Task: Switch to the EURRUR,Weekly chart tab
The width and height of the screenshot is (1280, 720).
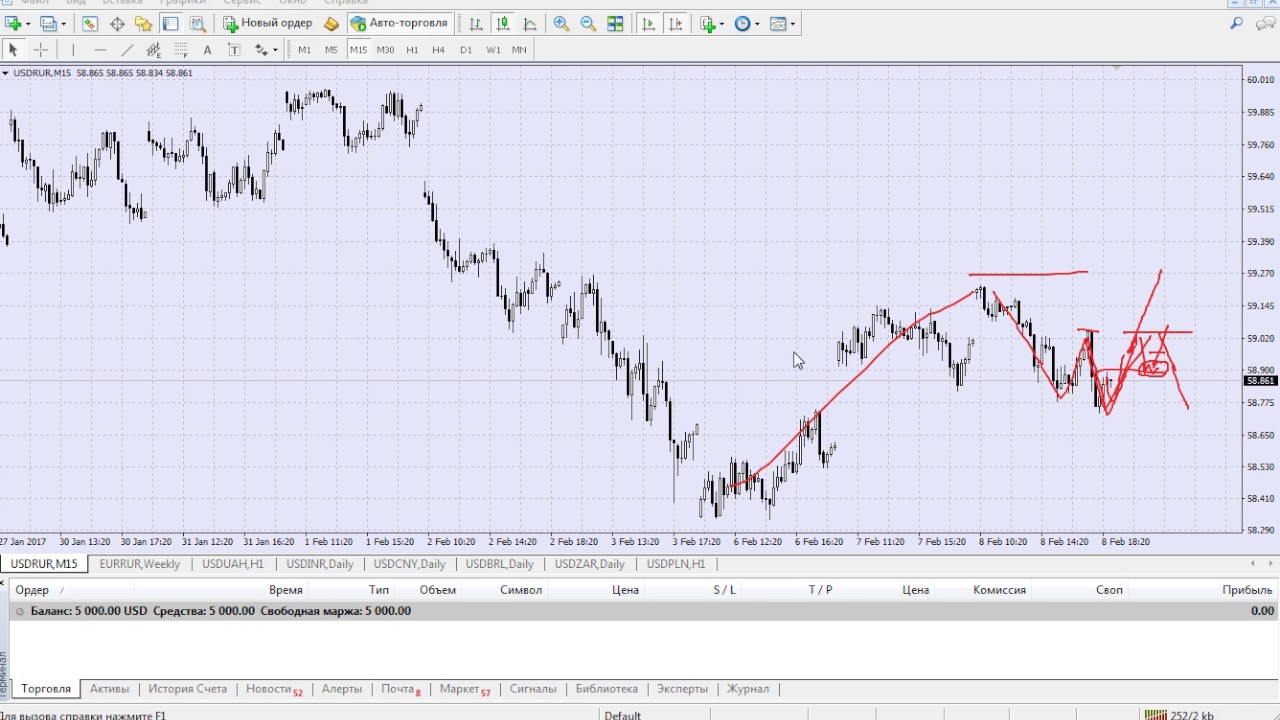Action: pos(140,564)
